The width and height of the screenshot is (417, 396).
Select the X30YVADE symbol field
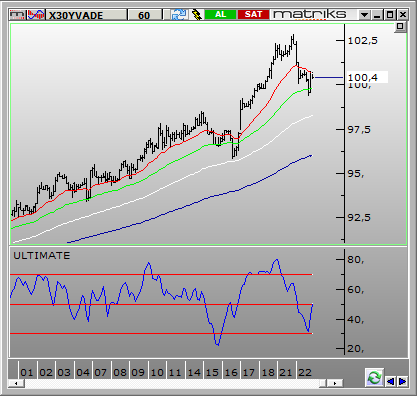click(x=86, y=15)
